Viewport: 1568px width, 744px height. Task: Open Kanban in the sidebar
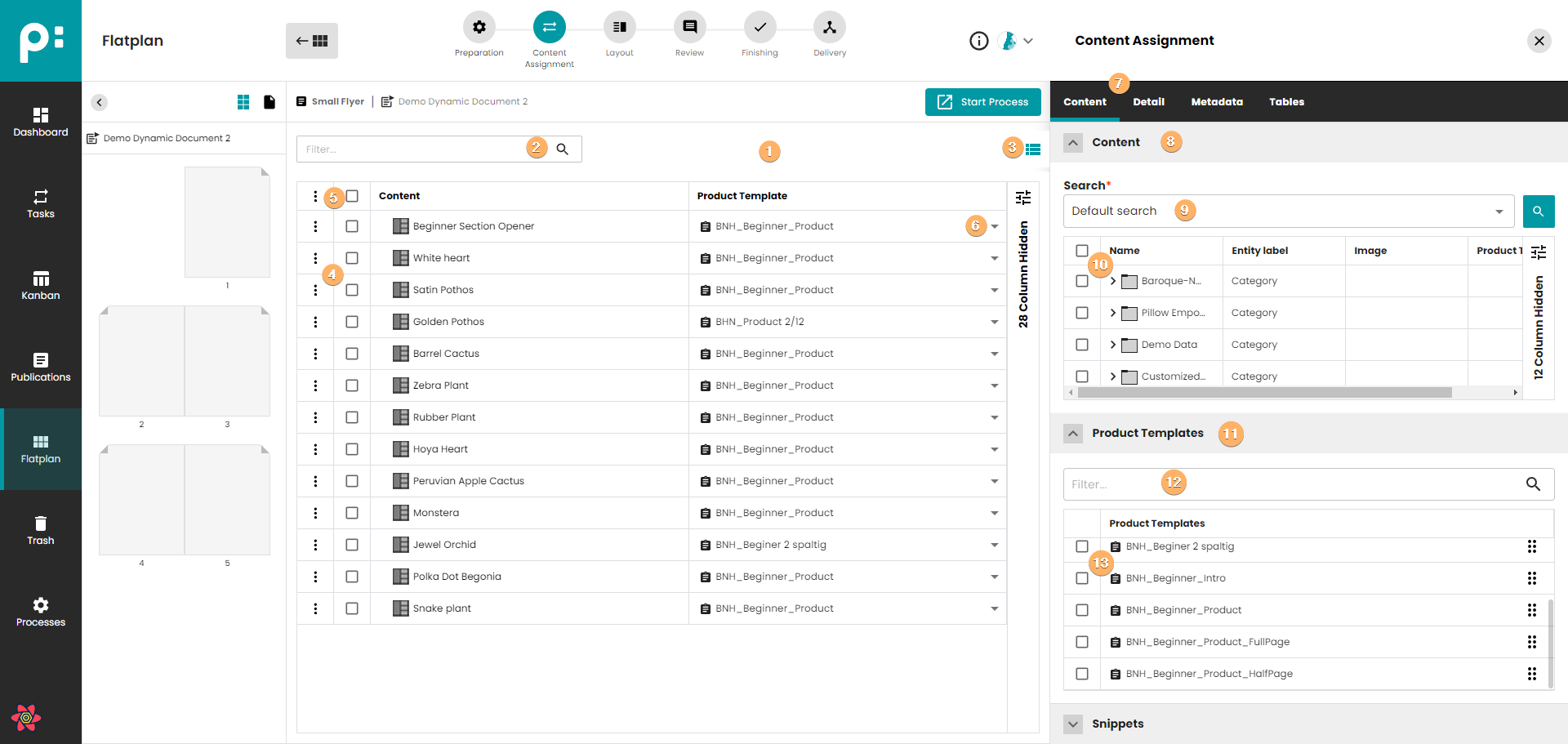(x=41, y=286)
